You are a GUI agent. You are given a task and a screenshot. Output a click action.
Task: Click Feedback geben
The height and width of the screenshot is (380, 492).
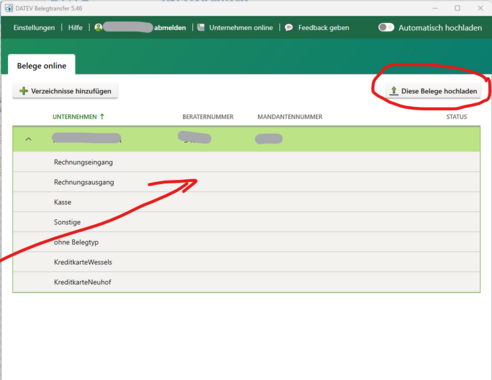324,28
